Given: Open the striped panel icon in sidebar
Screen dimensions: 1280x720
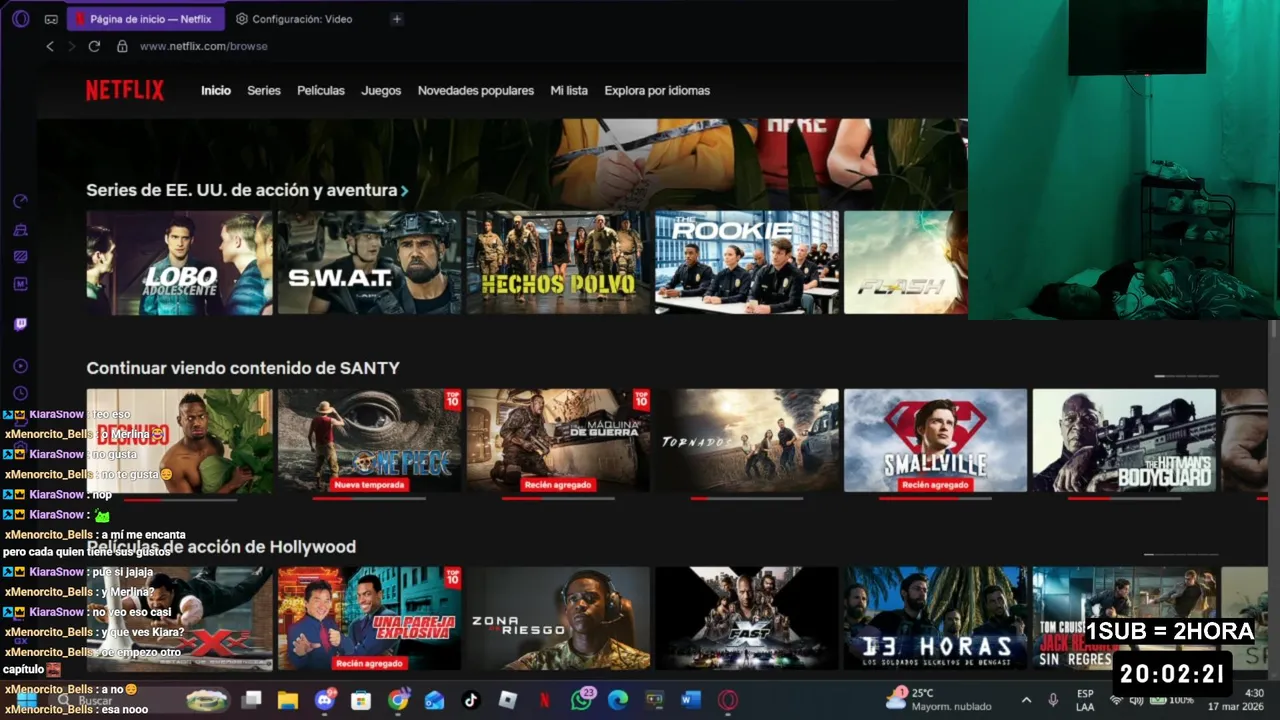Looking at the screenshot, I should pos(20,256).
